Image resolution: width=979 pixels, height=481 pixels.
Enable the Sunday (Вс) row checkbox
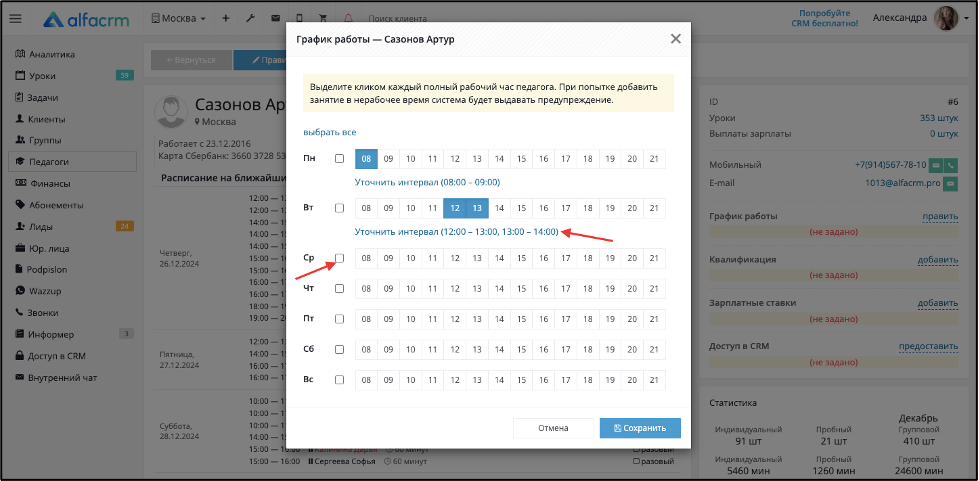340,380
